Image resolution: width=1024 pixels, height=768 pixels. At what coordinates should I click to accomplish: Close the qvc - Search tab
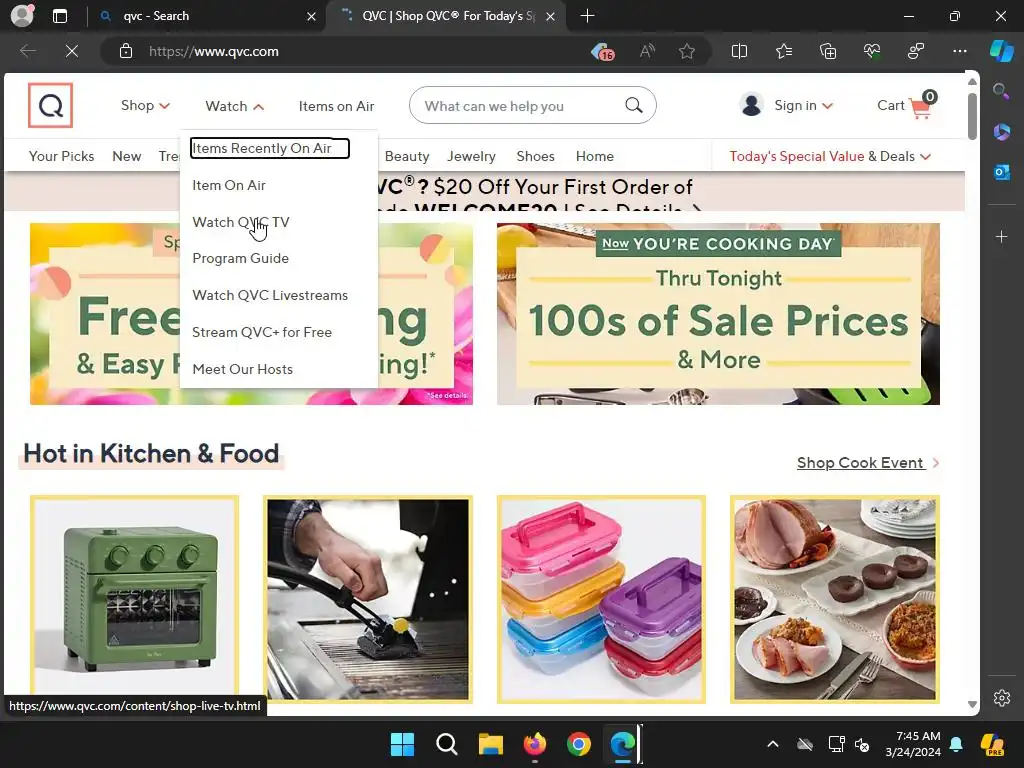pos(311,16)
